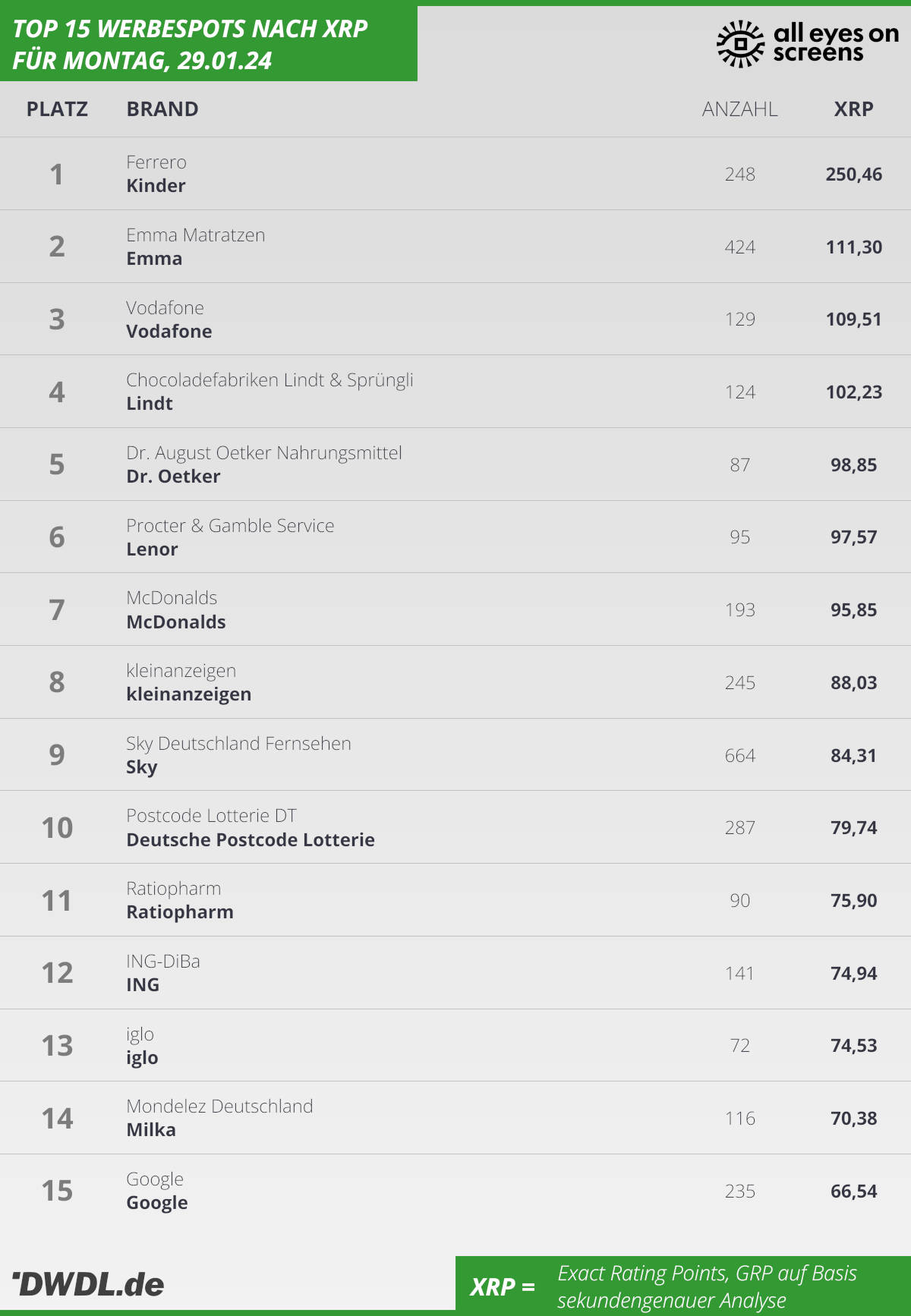Image resolution: width=911 pixels, height=1316 pixels.
Task: Click the Lindt brand name
Action: tap(150, 404)
